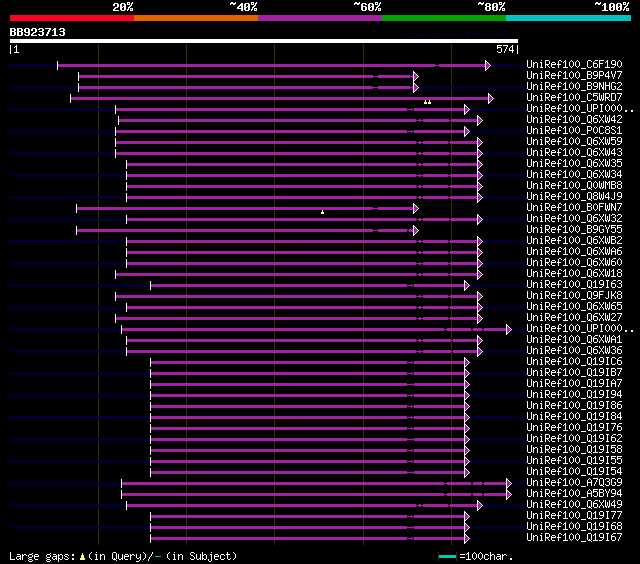
Task: Select the UniRef100_Q6XW36 label
Action: (x=574, y=351)
